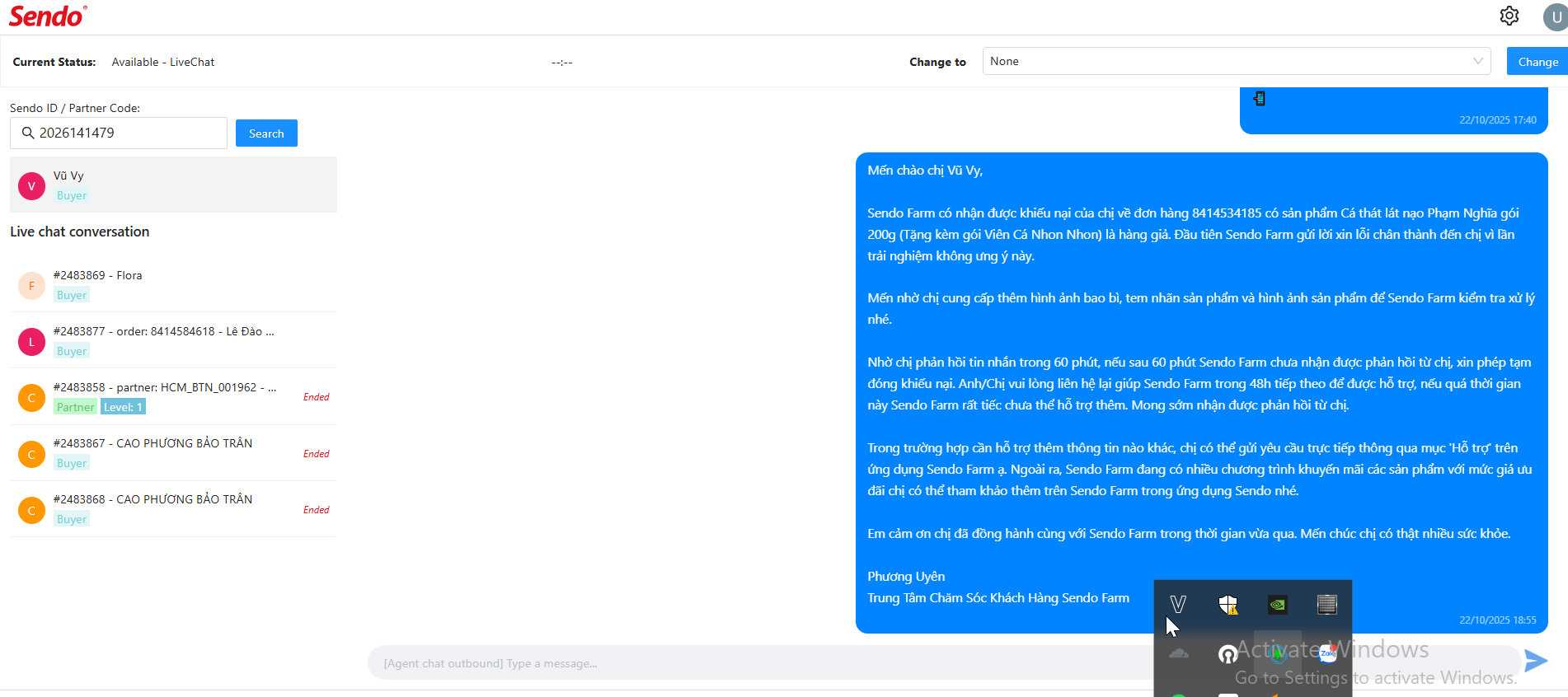Open chat #2483877 order 8414584618
This screenshot has width=1568, height=697.
click(173, 341)
